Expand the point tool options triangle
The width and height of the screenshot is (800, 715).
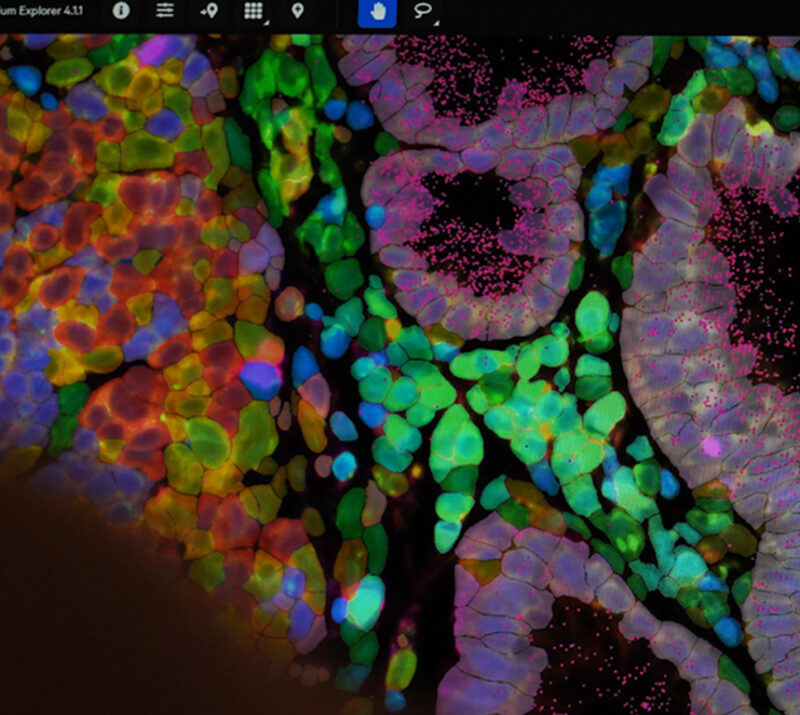[x=221, y=23]
